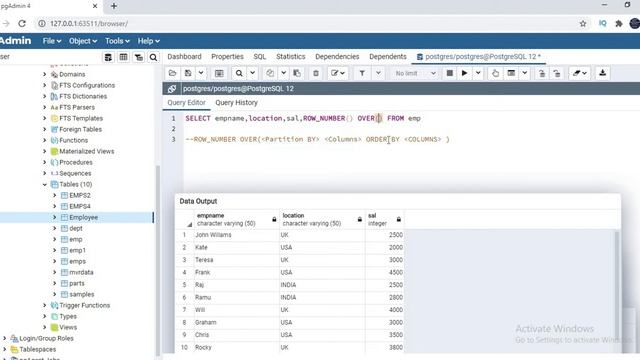
Task: Switch to the Query History tab
Action: 236,103
